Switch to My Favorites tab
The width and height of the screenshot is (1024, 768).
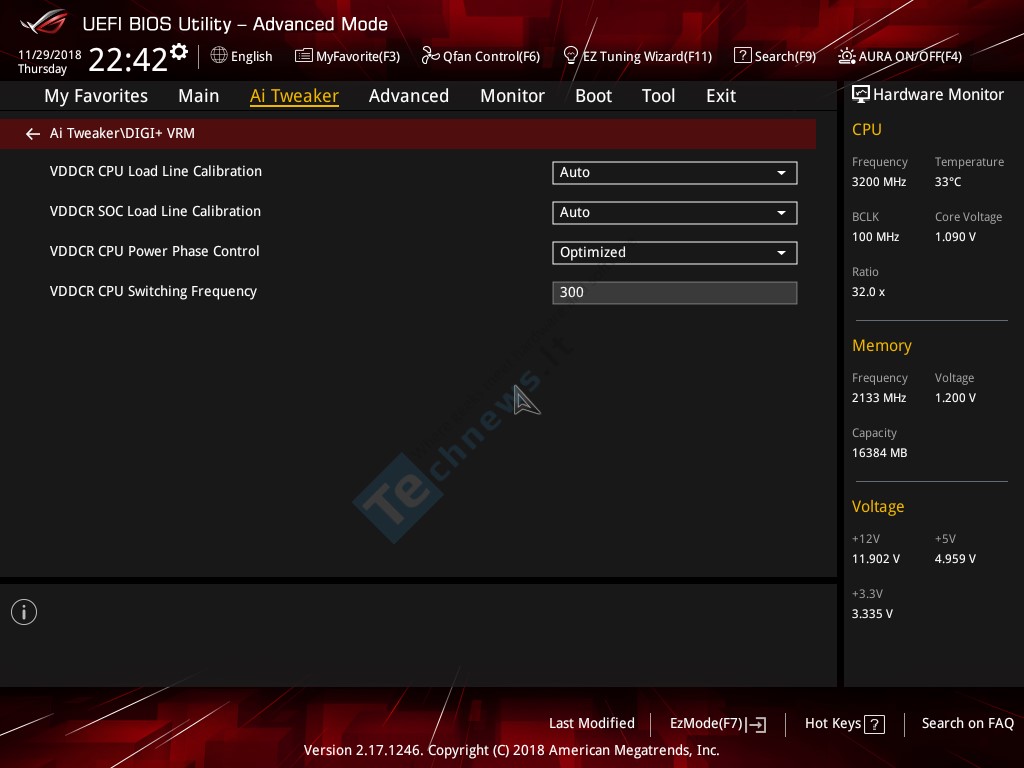point(96,96)
